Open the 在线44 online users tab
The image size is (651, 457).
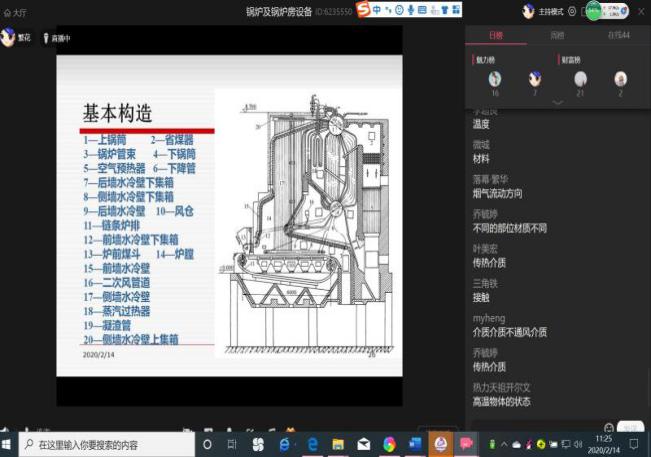618,35
